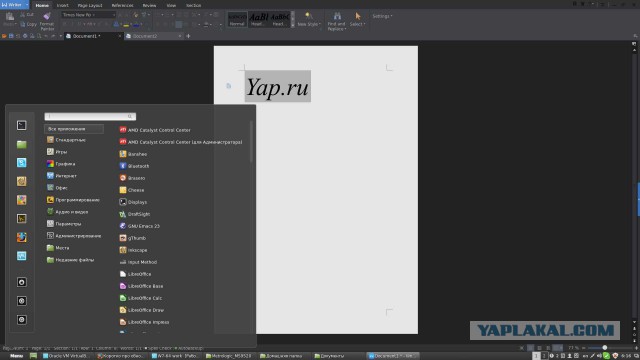This screenshot has height=360, width=640.
Task: Launch GNU Emacs 23
Action: tap(140, 226)
